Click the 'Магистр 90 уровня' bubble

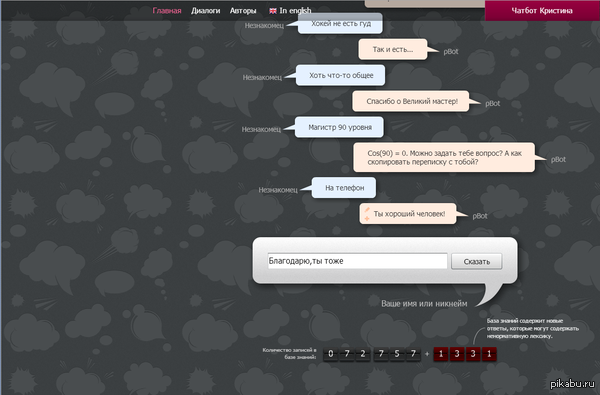339,127
